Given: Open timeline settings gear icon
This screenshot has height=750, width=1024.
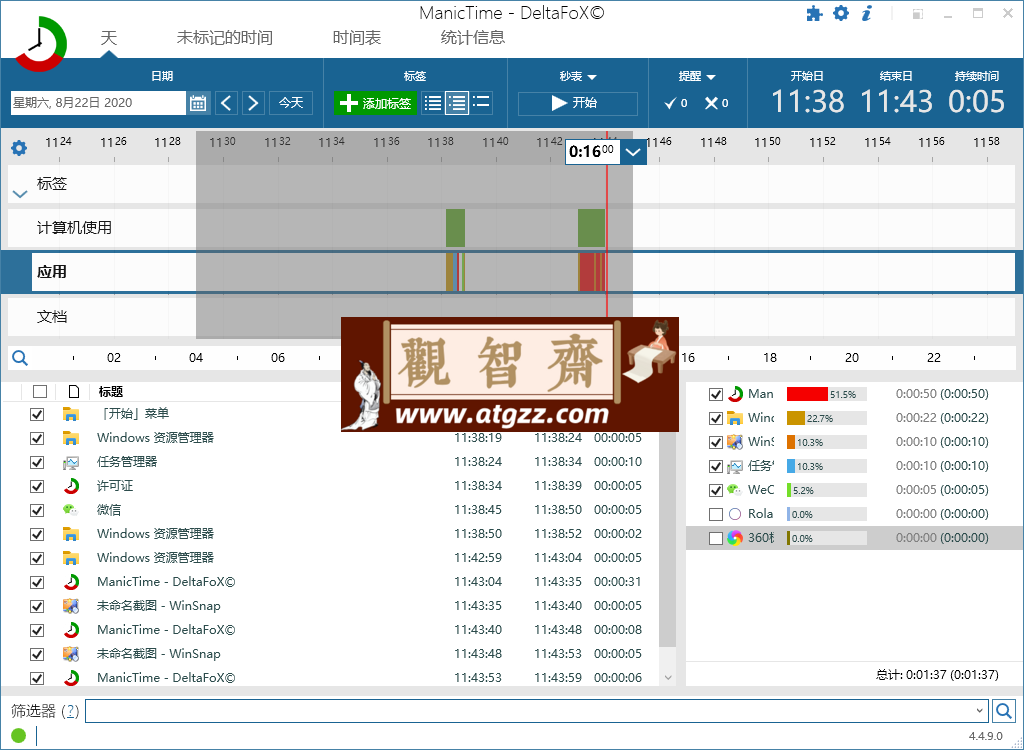Looking at the screenshot, I should pyautogui.click(x=19, y=148).
